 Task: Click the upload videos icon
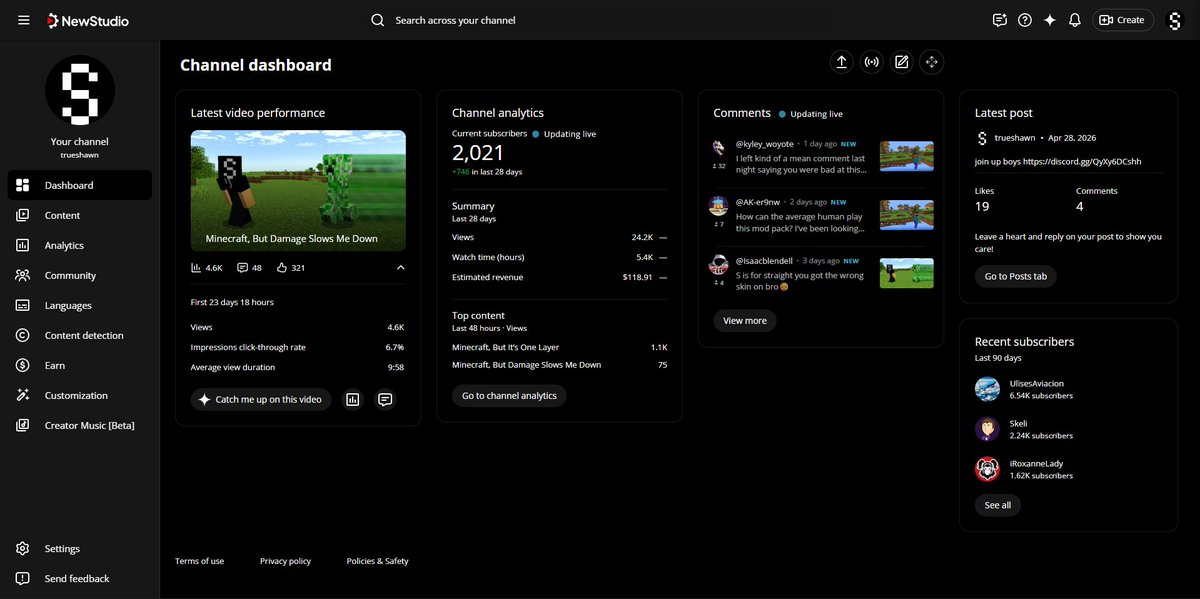pyautogui.click(x=842, y=62)
